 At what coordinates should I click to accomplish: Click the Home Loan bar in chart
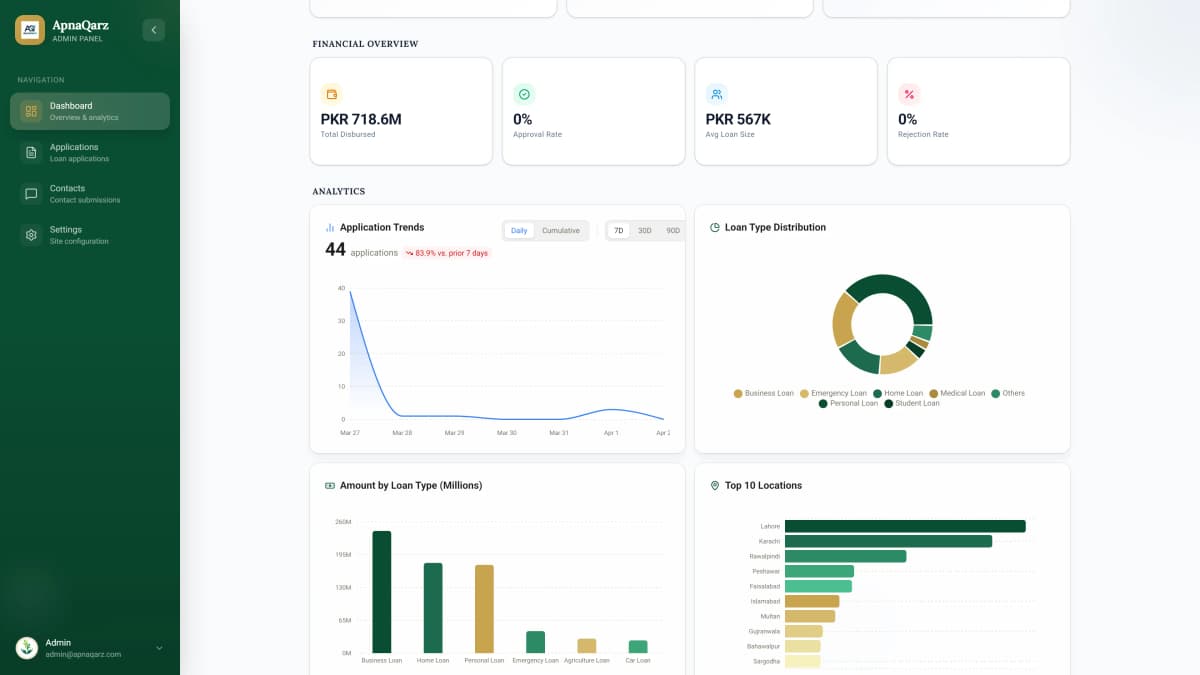pos(433,608)
